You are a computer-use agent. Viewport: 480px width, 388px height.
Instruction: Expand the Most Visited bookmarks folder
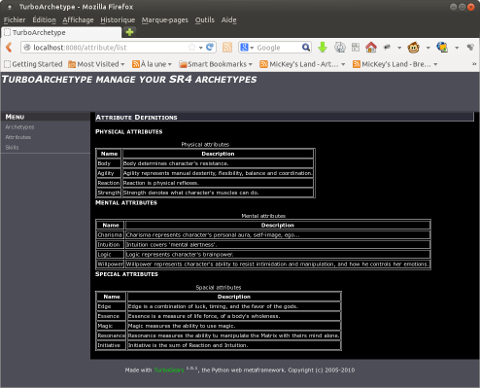pos(96,64)
